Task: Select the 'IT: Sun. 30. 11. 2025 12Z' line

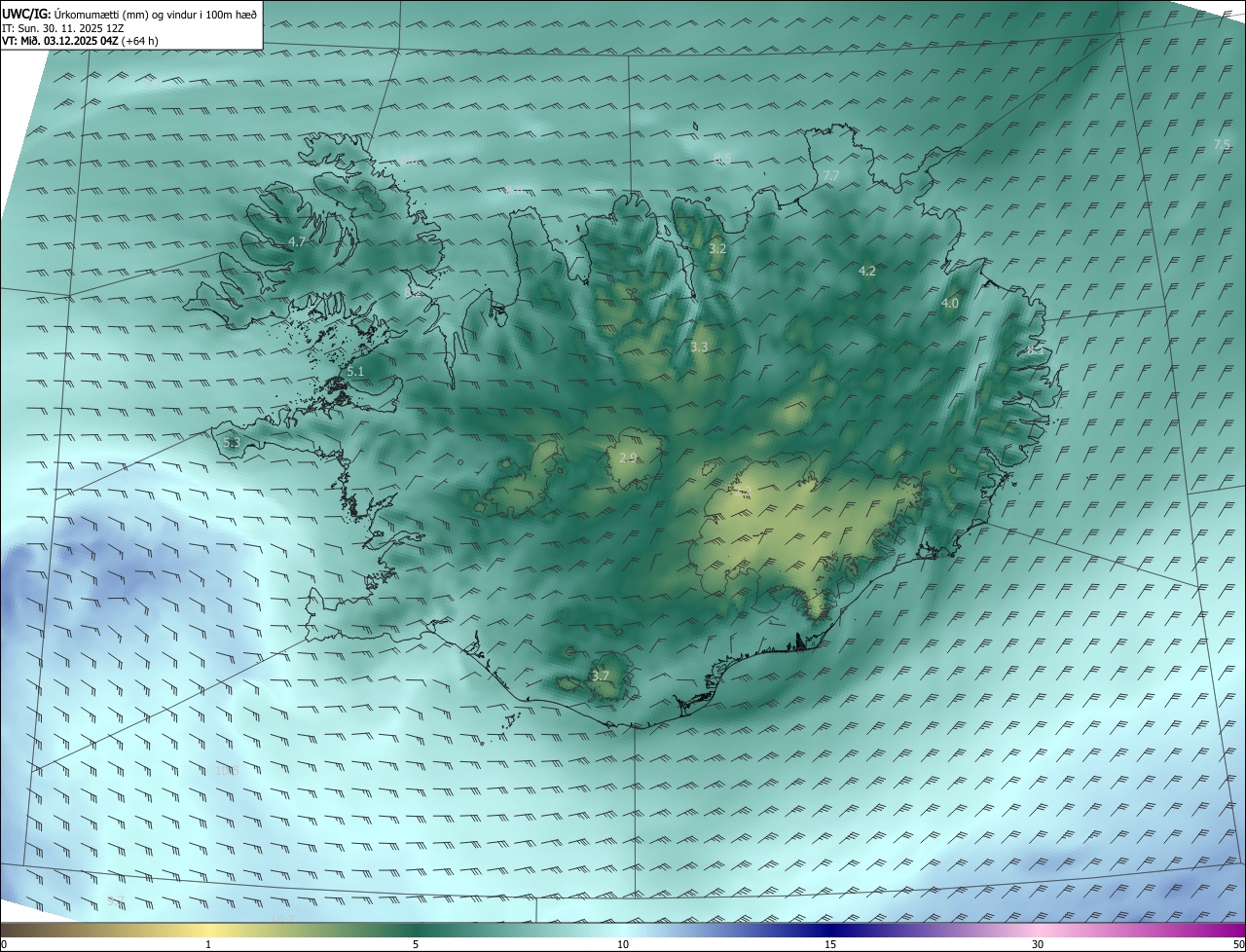Action: pos(62,27)
